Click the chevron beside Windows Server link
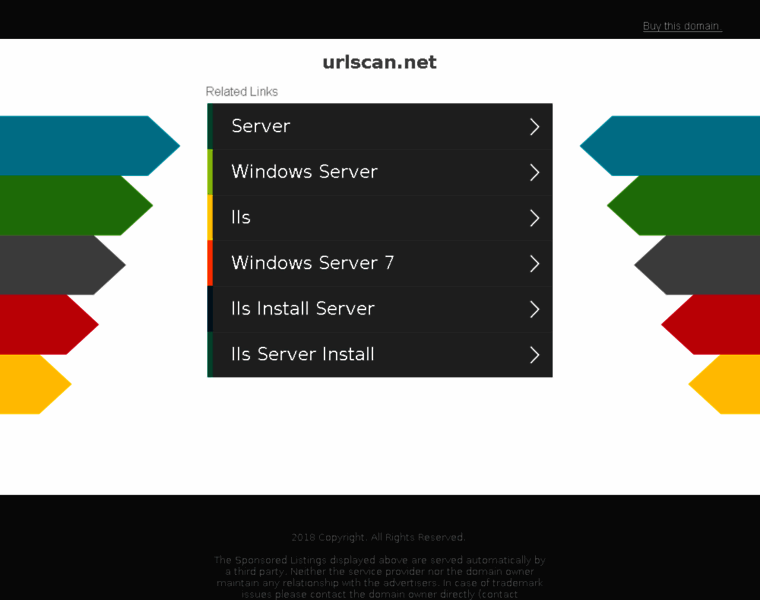 point(534,172)
